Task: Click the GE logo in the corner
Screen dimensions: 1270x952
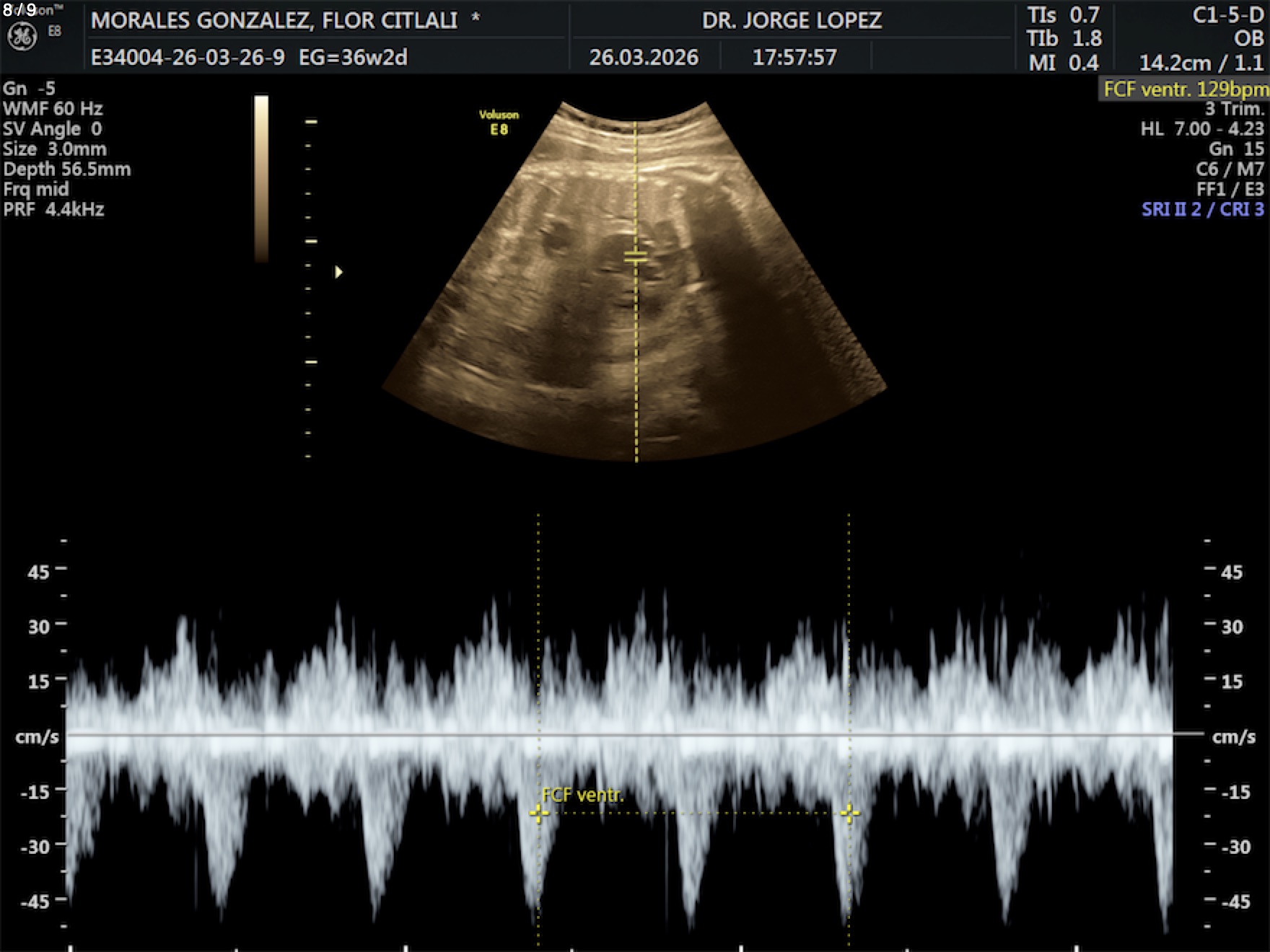Action: coord(22,36)
